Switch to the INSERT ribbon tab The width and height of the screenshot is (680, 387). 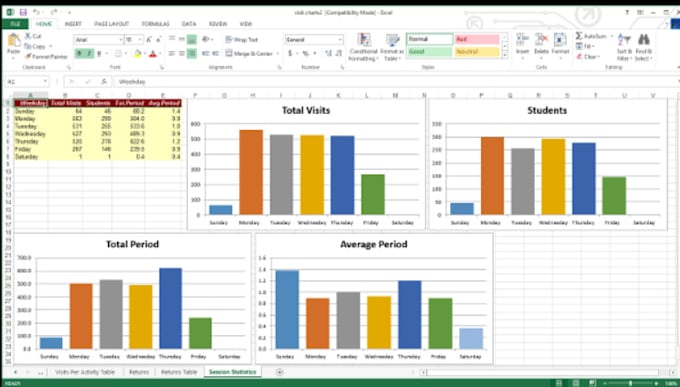click(x=73, y=24)
